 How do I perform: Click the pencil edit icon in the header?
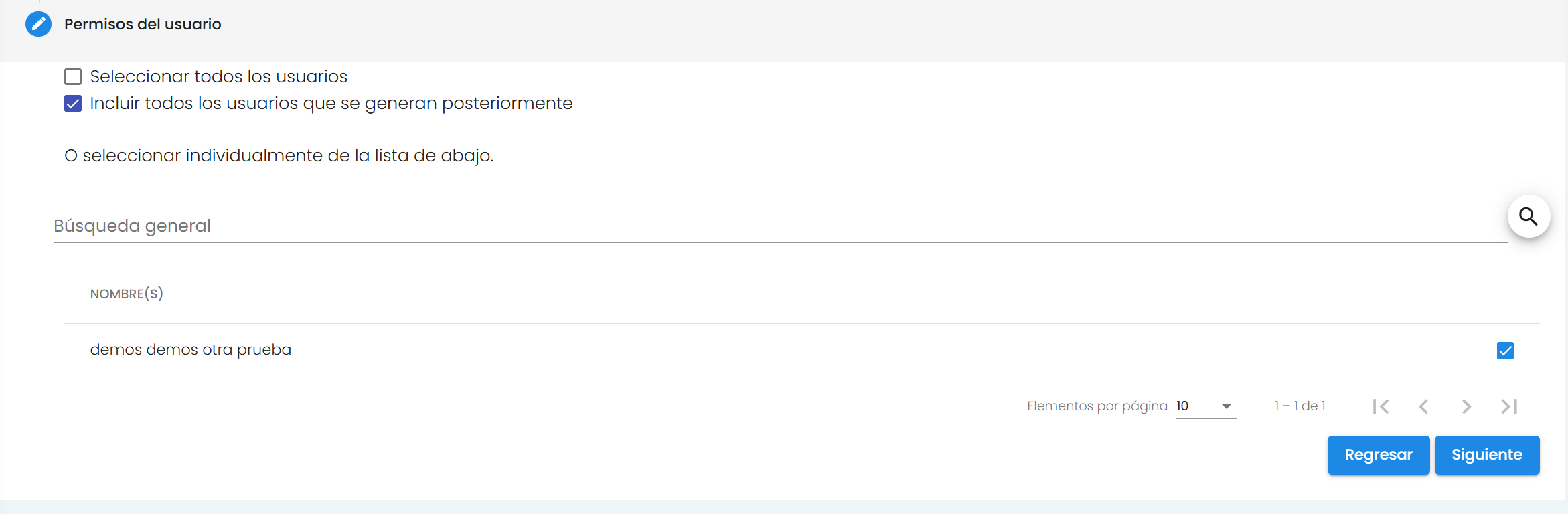point(38,24)
